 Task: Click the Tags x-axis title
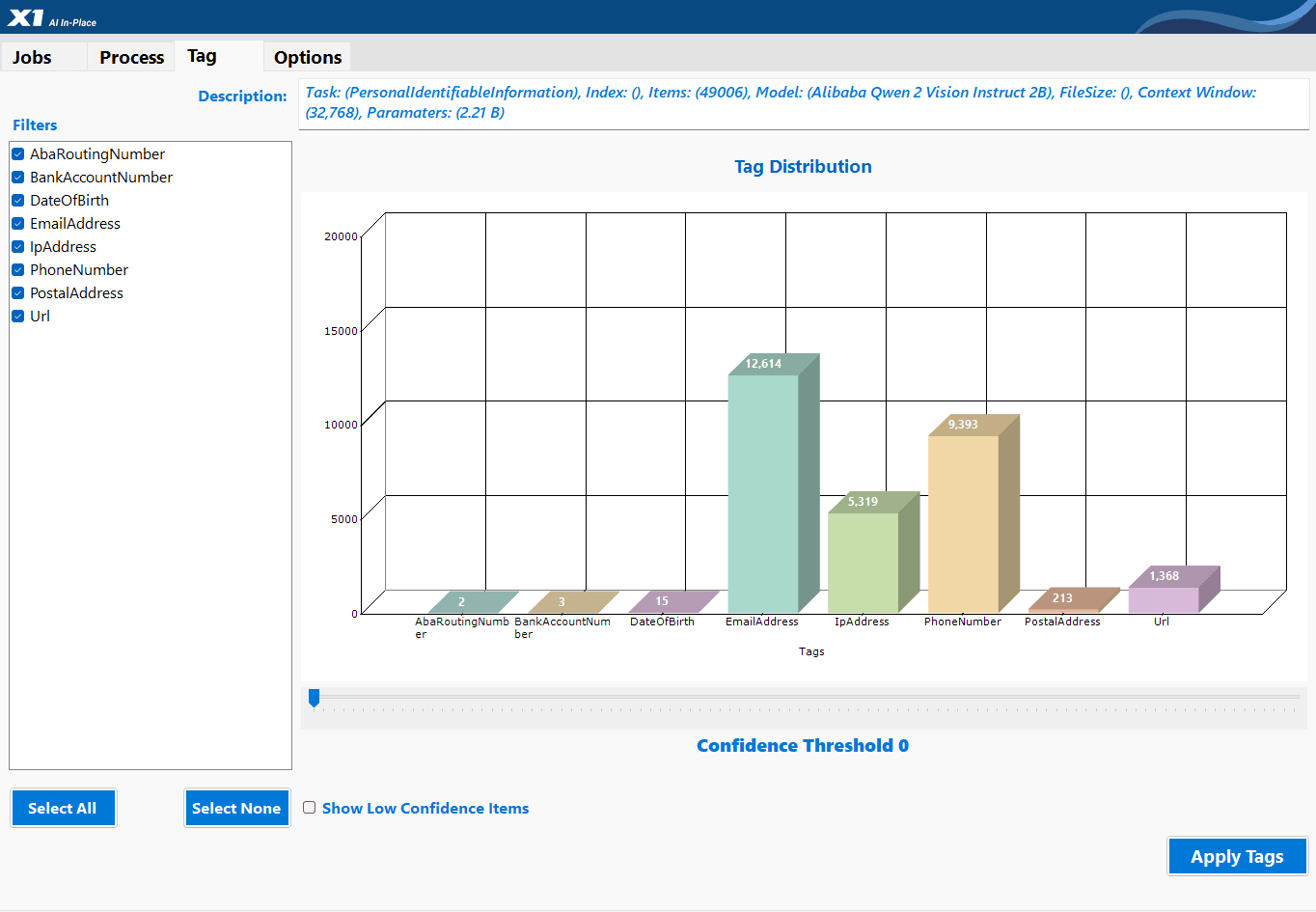(811, 651)
